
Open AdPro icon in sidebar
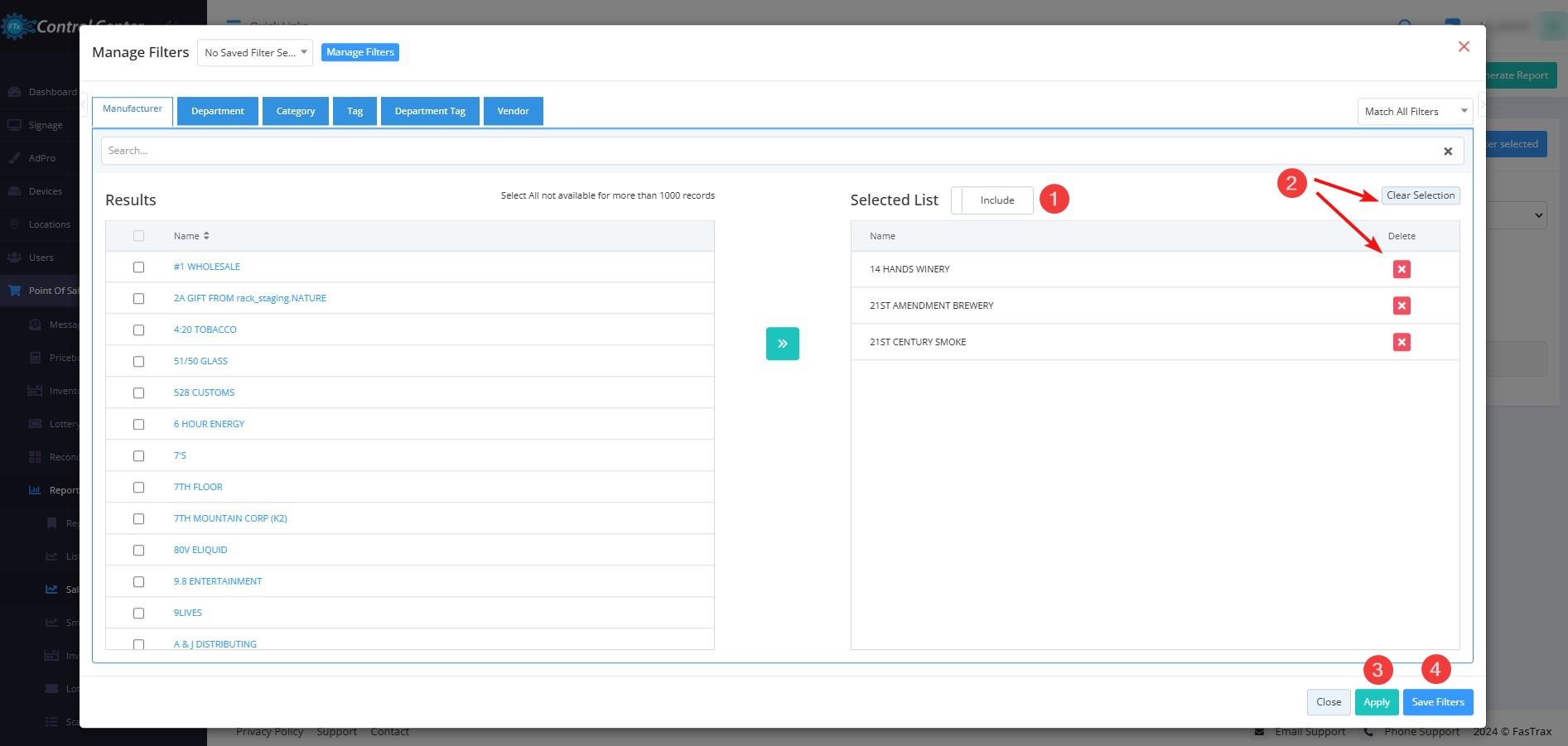14,158
